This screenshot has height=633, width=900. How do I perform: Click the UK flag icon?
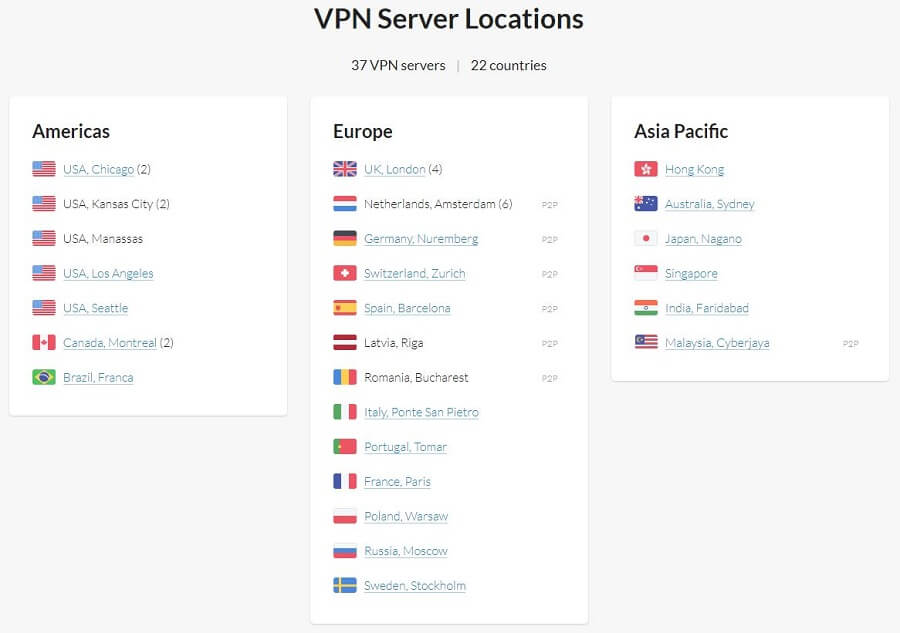point(344,169)
